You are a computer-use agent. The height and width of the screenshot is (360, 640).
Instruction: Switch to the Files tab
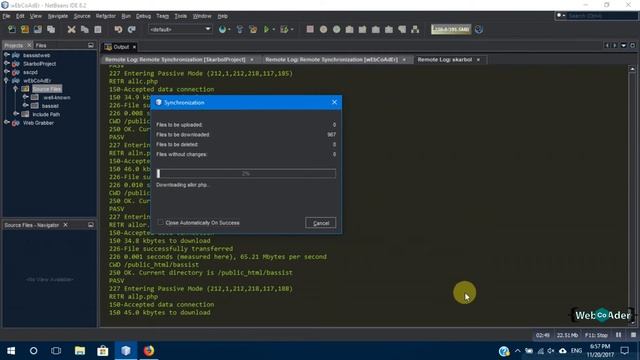click(x=41, y=45)
